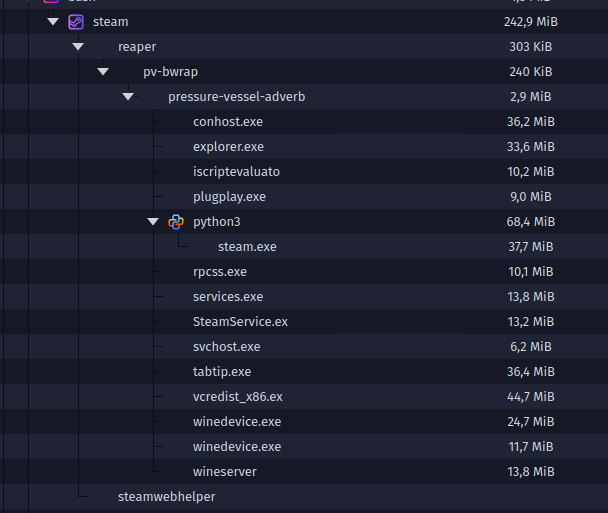The height and width of the screenshot is (513, 608).
Task: Click the 33,6 MiB memory value
Action: [531, 147]
